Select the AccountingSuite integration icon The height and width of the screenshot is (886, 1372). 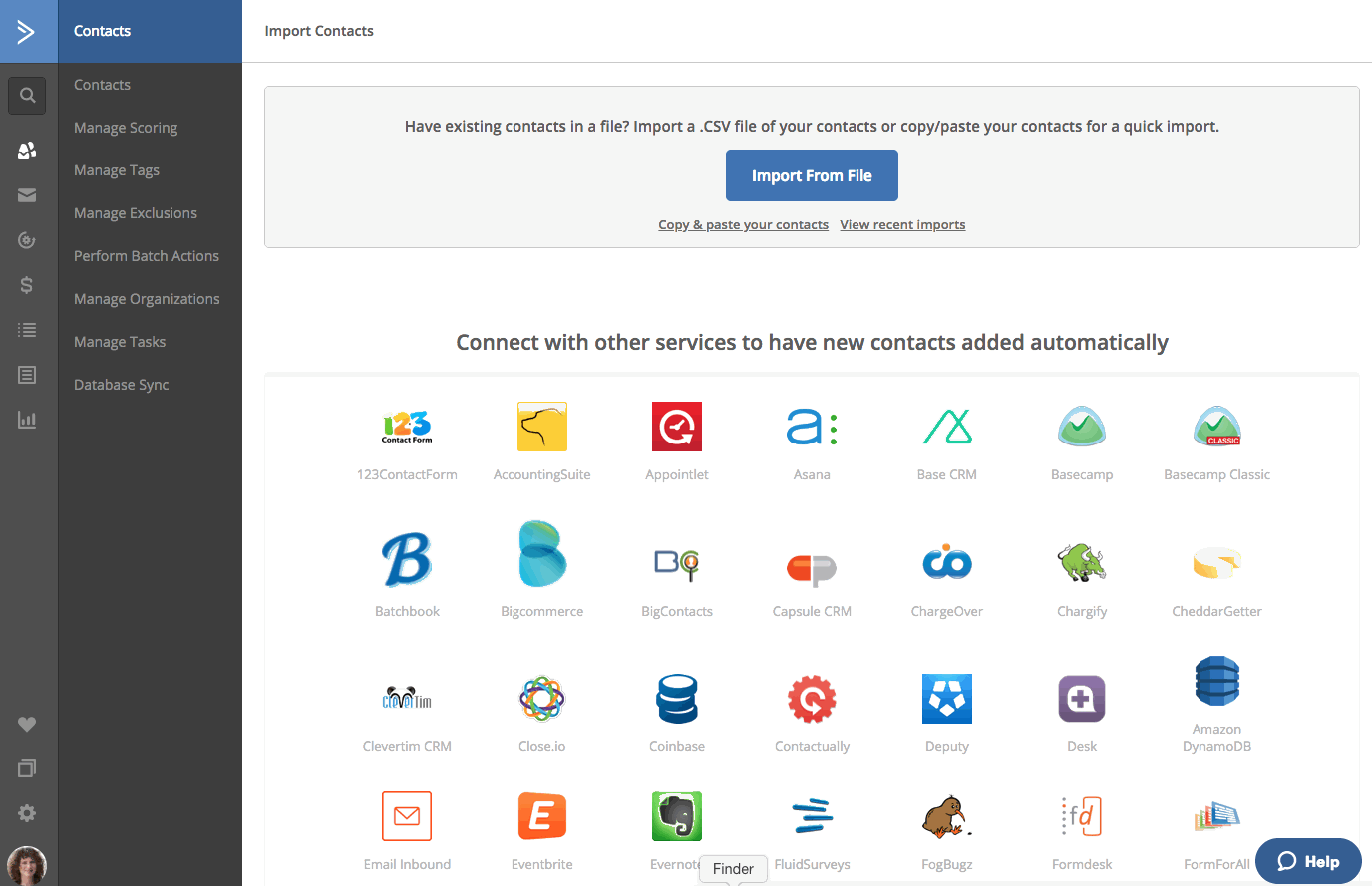(x=542, y=427)
